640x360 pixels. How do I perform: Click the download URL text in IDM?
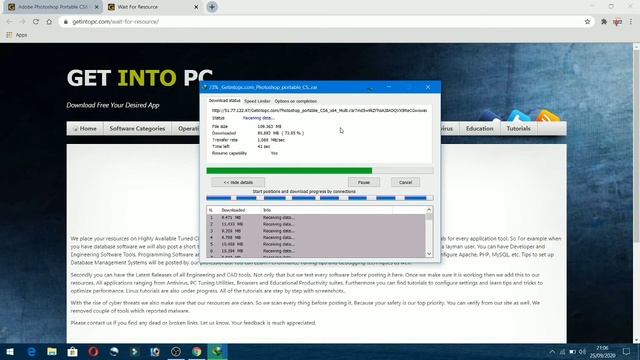[x=319, y=110]
